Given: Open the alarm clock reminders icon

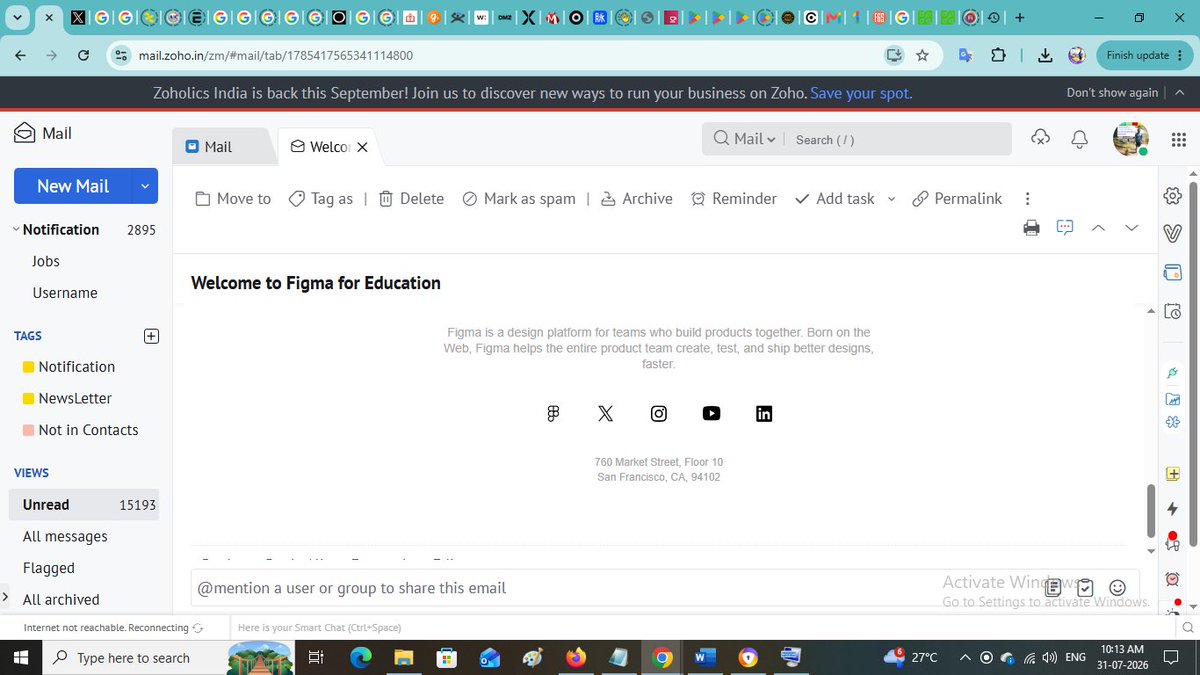Looking at the screenshot, I should 1173,579.
